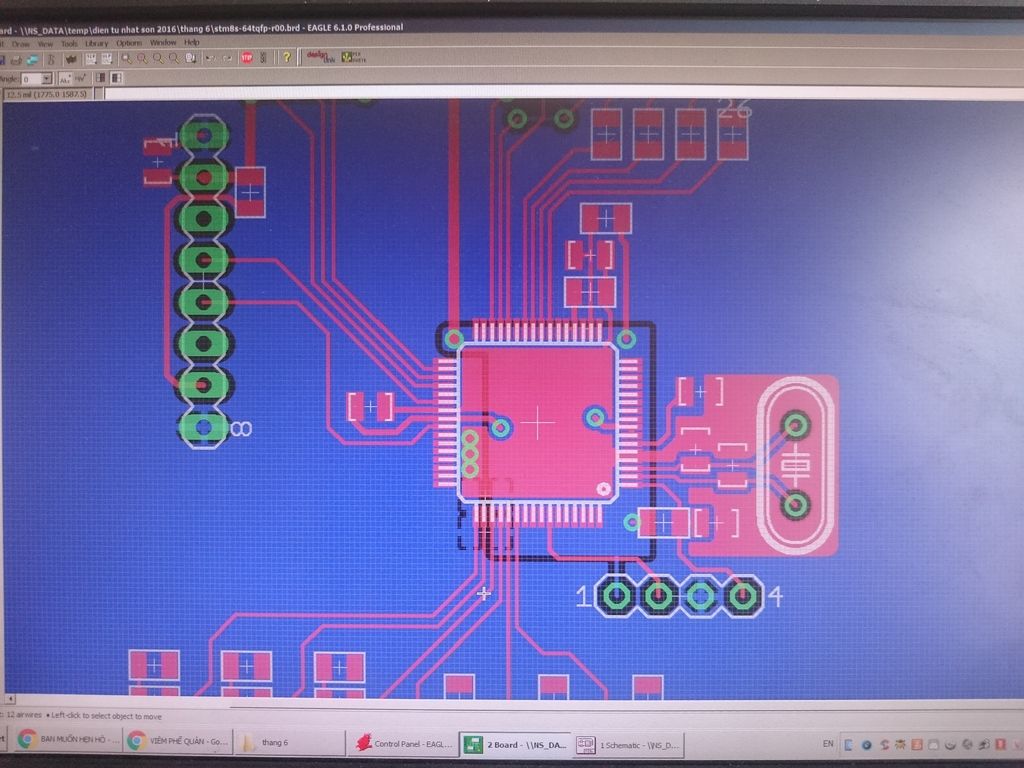1024x768 pixels.
Task: Open the View menu
Action: [x=46, y=43]
